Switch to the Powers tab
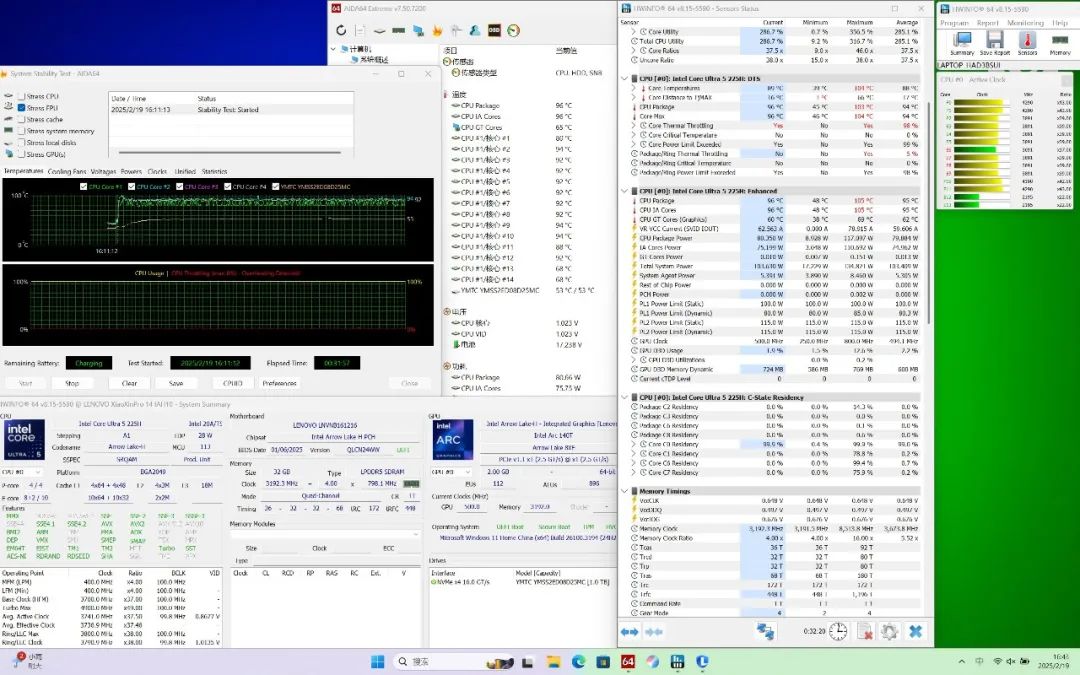 131,172
